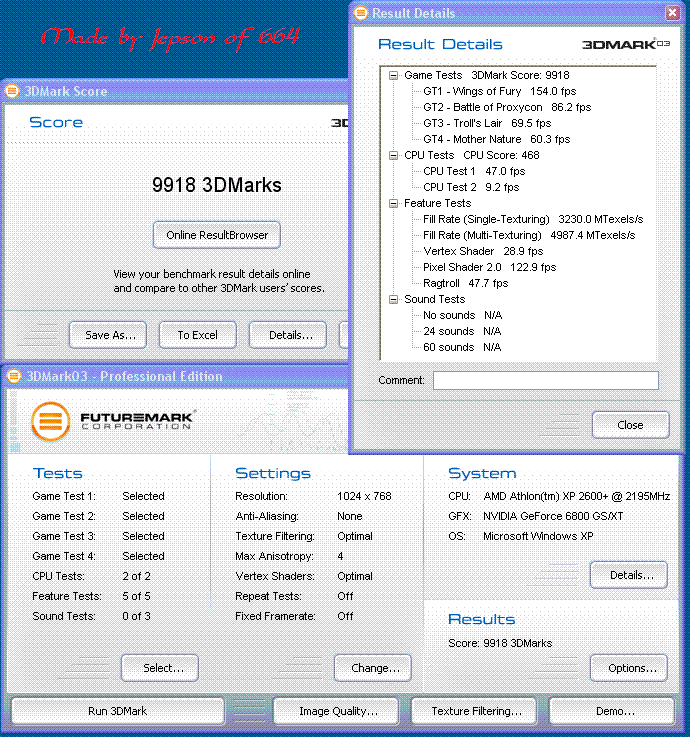The width and height of the screenshot is (690, 737).
Task: Click the CPU text AMD Athlon(tm) XP 2600+
Action: 577,496
